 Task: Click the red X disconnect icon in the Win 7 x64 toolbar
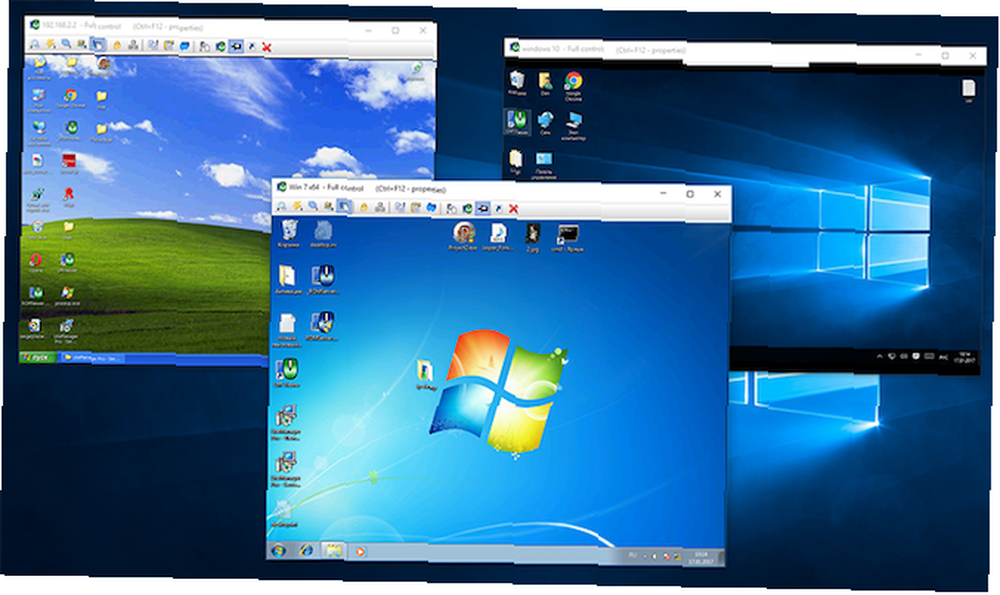pyautogui.click(x=513, y=209)
